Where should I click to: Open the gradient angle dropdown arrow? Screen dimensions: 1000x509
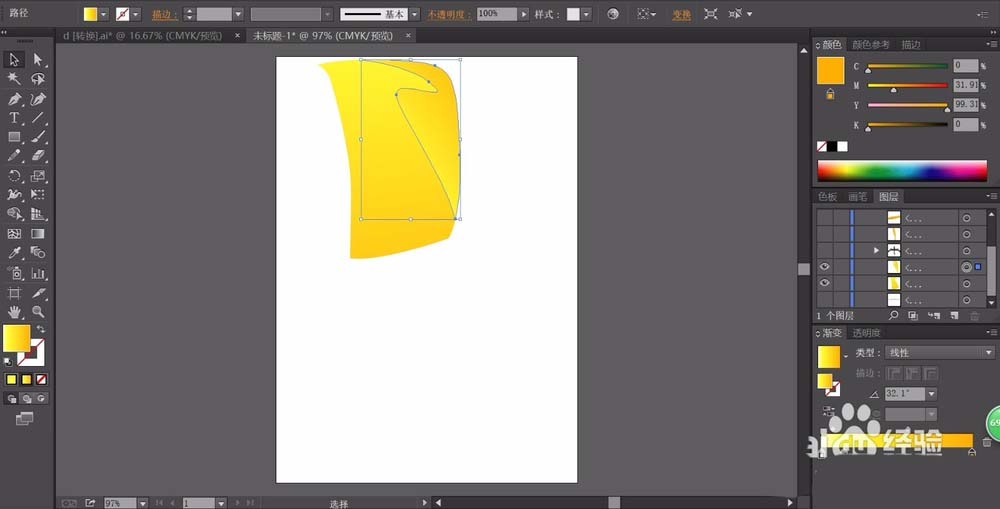[932, 394]
